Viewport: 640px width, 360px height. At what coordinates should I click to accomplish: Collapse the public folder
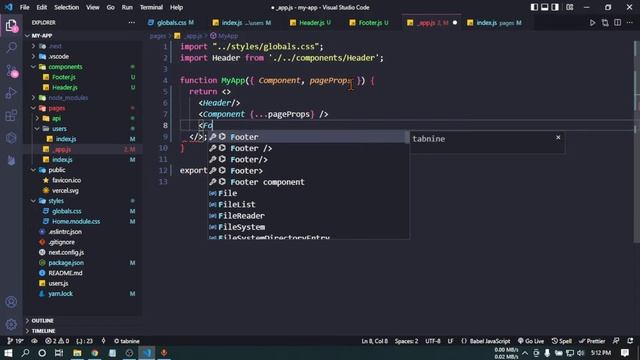point(57,170)
